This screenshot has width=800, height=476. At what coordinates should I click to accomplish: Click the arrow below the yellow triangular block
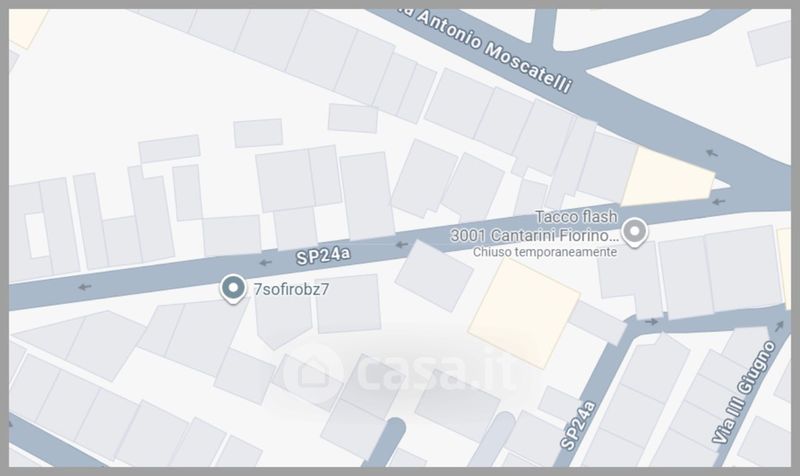tap(719, 202)
